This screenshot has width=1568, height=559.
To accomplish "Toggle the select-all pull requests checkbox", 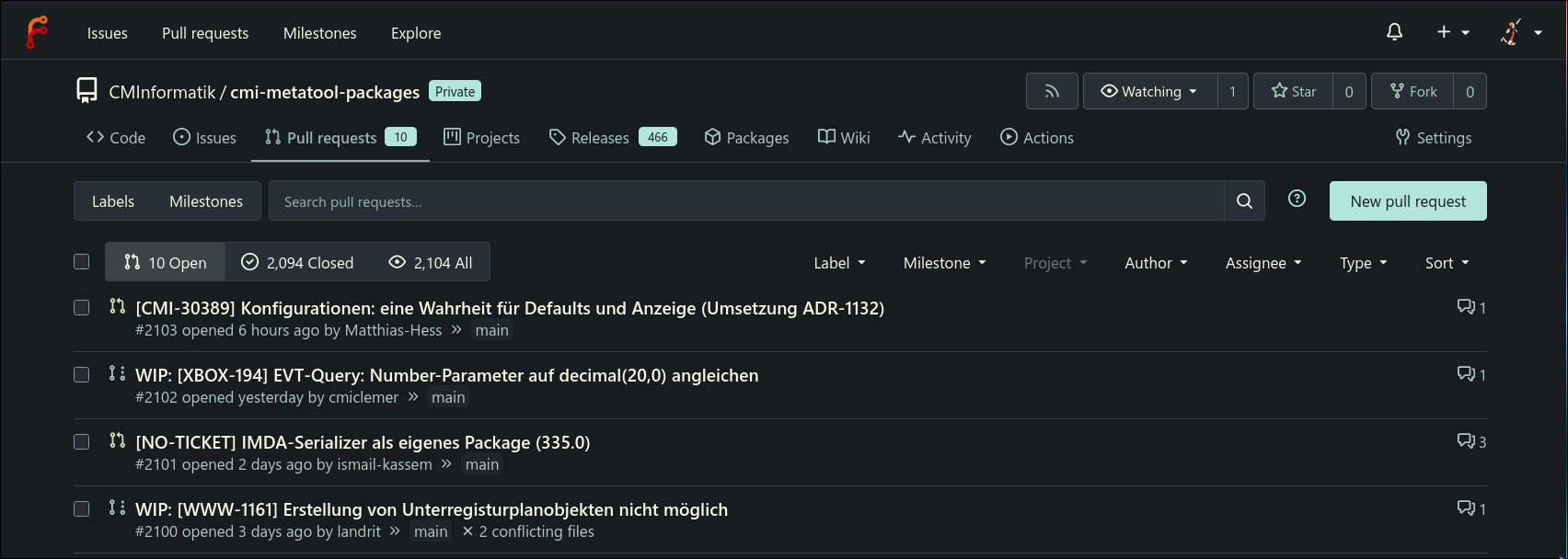I will point(82,262).
